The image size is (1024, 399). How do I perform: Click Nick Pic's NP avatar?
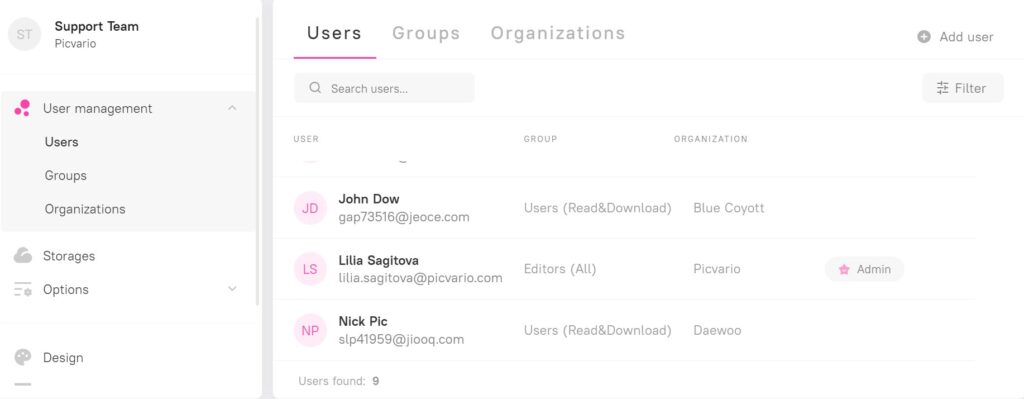pyautogui.click(x=310, y=330)
